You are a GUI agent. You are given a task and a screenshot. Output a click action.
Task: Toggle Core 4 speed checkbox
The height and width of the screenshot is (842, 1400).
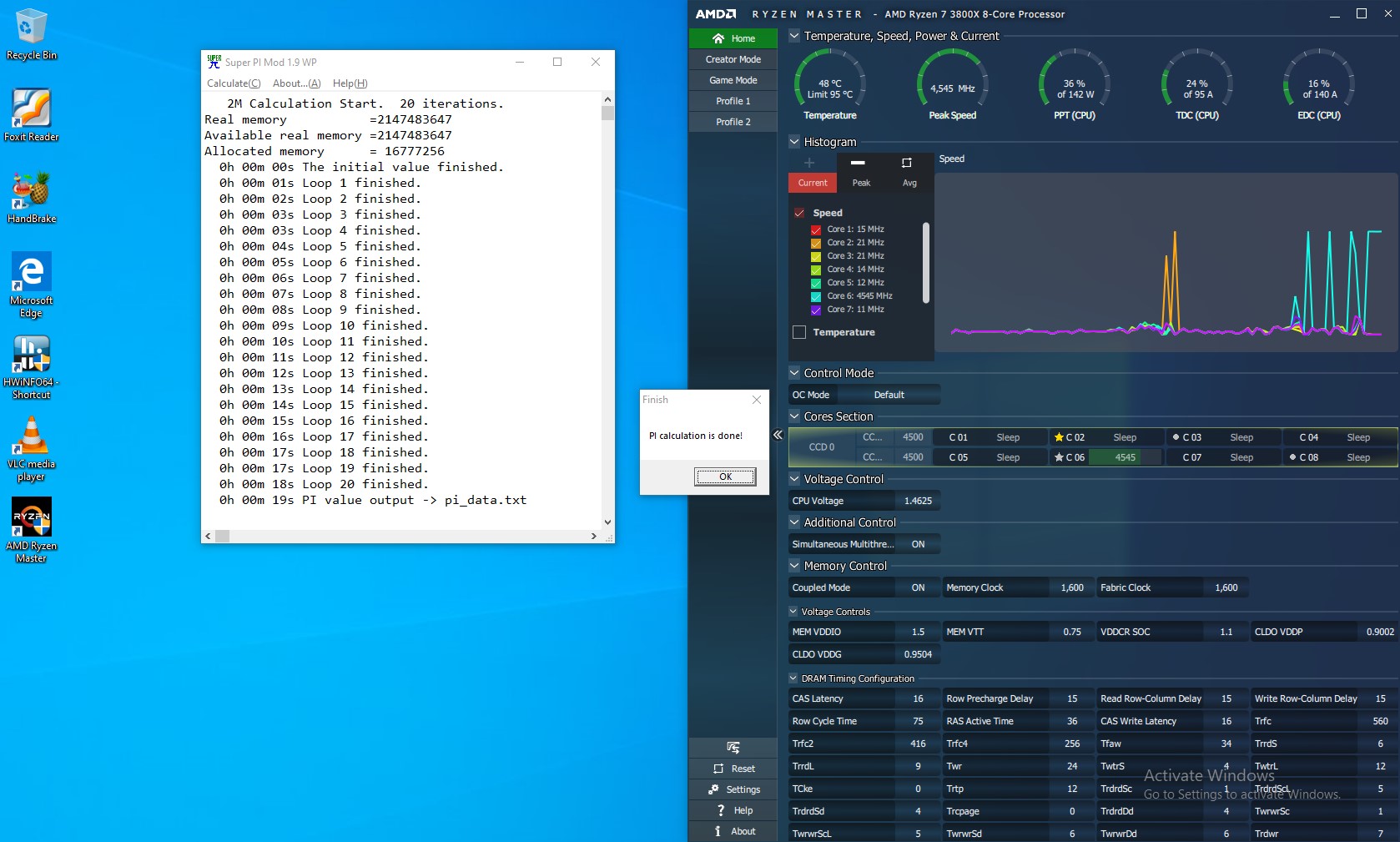tap(816, 270)
